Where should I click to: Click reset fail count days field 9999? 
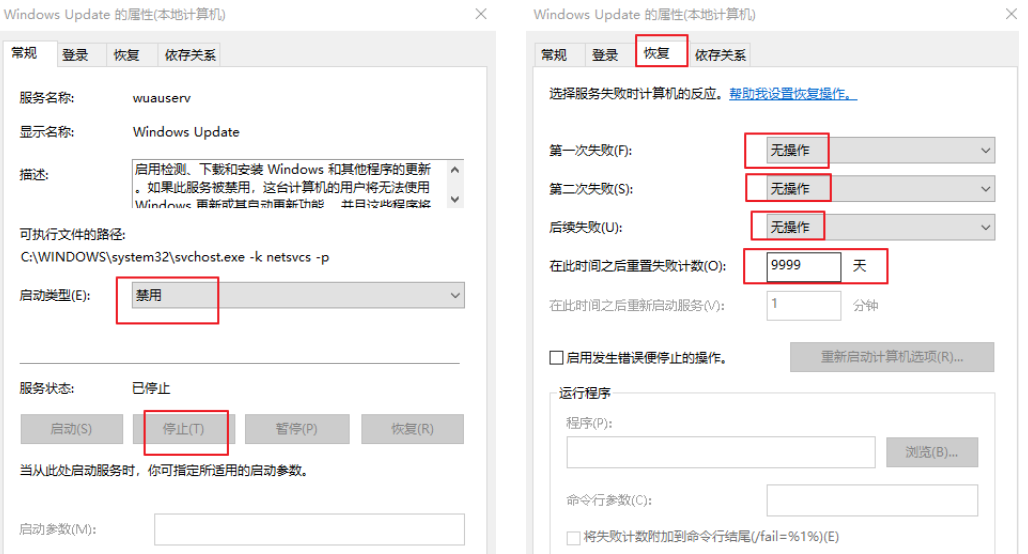click(804, 266)
